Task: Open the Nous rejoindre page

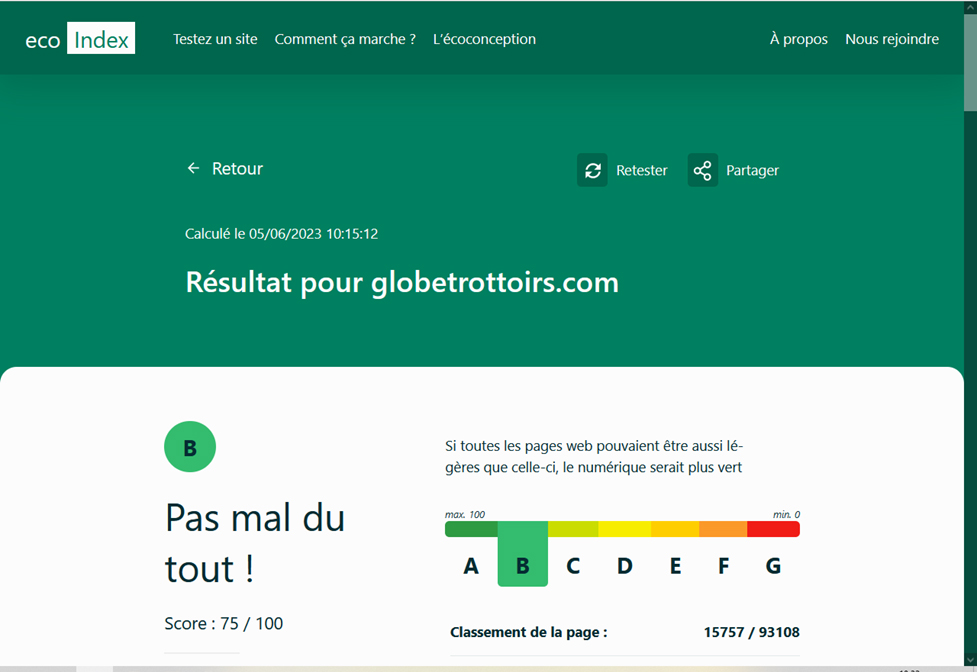Action: click(x=892, y=39)
